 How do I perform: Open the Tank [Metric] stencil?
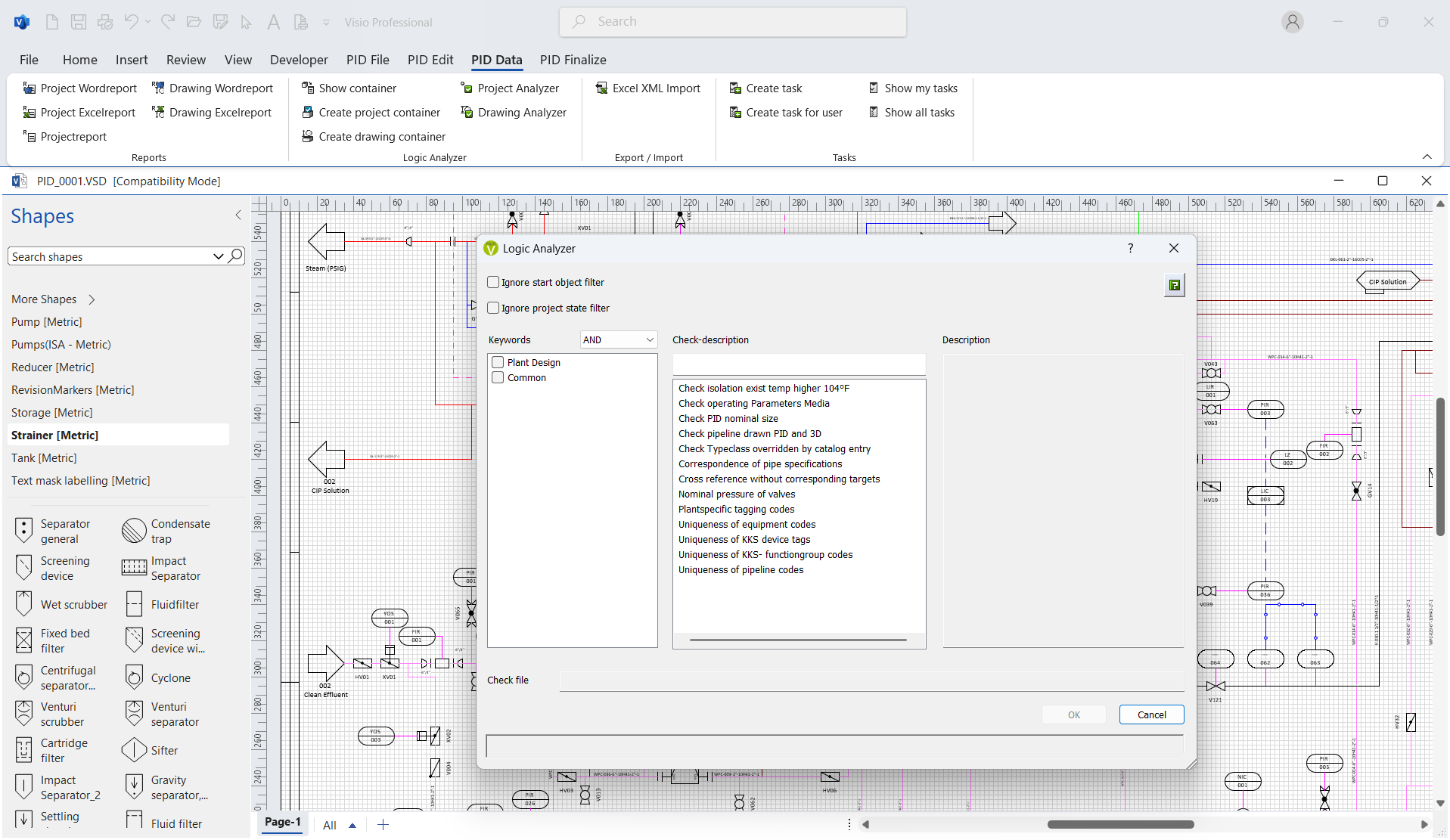(x=44, y=458)
